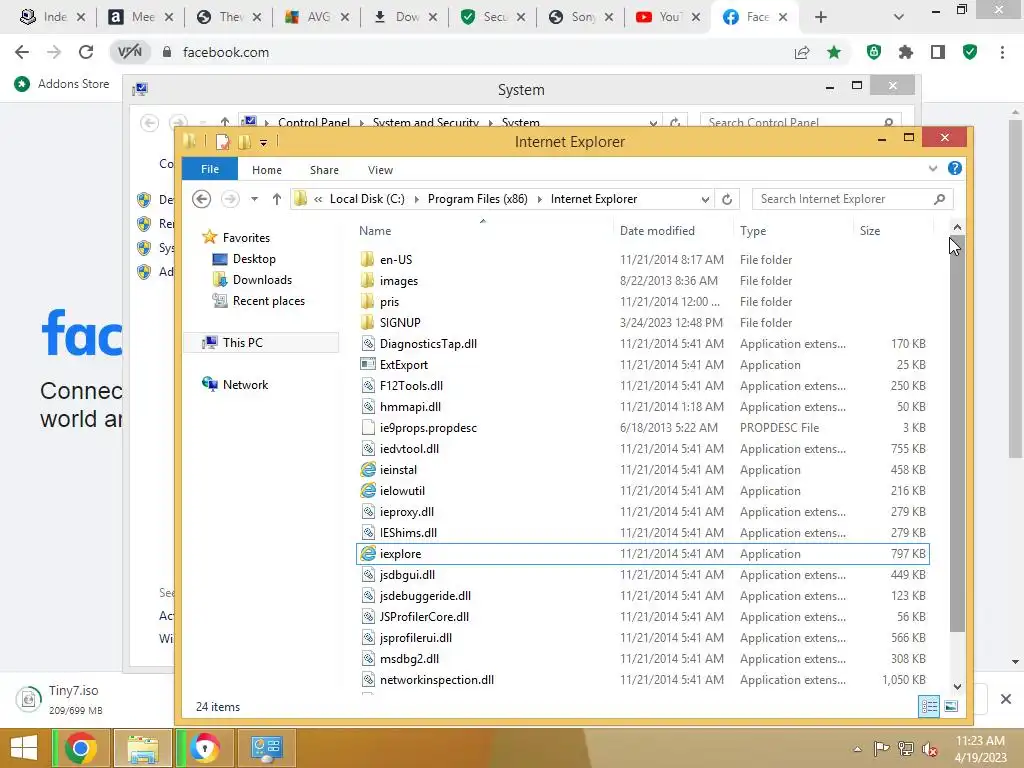Select Network in navigation pane
Viewport: 1024px width, 768px height.
(x=245, y=385)
